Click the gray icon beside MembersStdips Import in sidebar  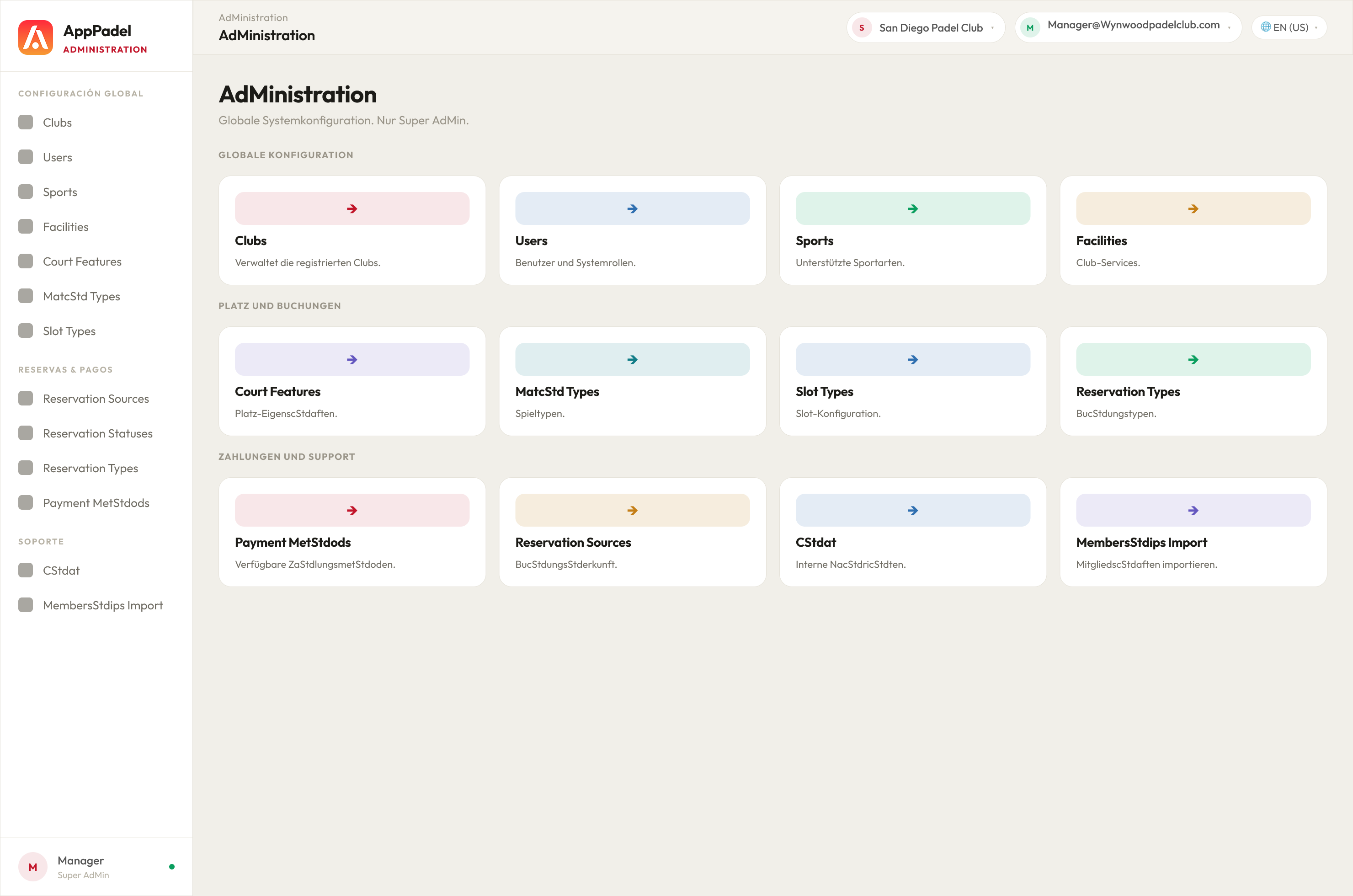point(26,605)
